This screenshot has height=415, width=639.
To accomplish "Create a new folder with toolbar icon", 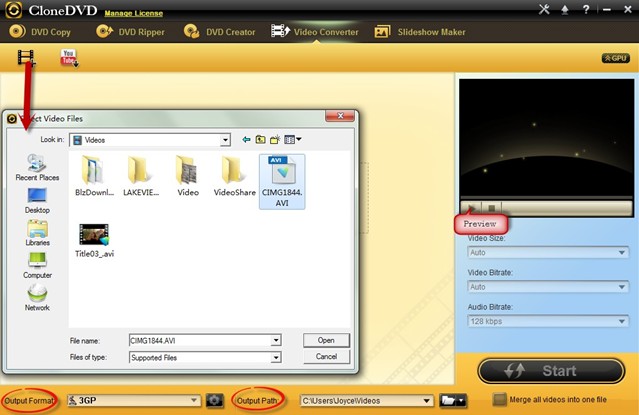I will tap(275, 139).
